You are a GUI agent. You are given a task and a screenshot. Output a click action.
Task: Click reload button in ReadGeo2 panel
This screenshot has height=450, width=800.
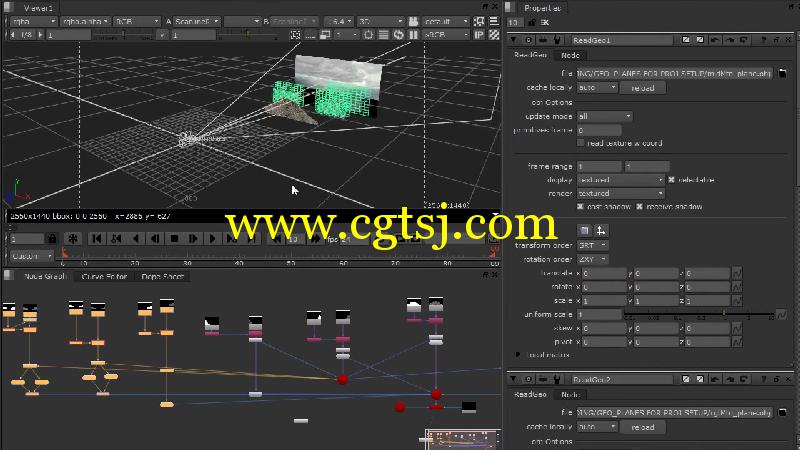pos(643,427)
